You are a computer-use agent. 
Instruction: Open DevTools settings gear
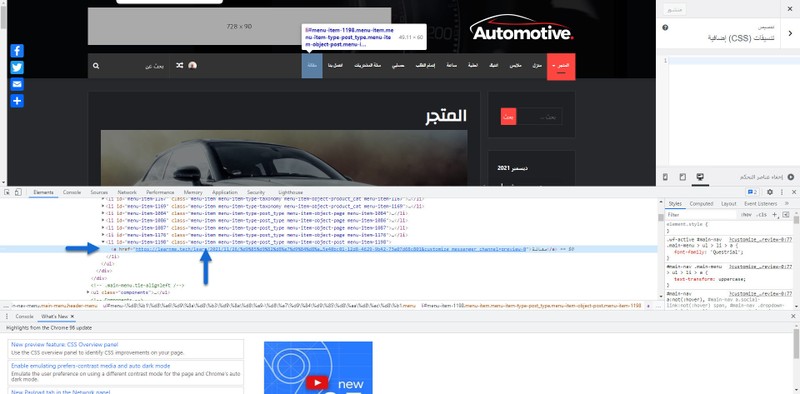click(770, 192)
